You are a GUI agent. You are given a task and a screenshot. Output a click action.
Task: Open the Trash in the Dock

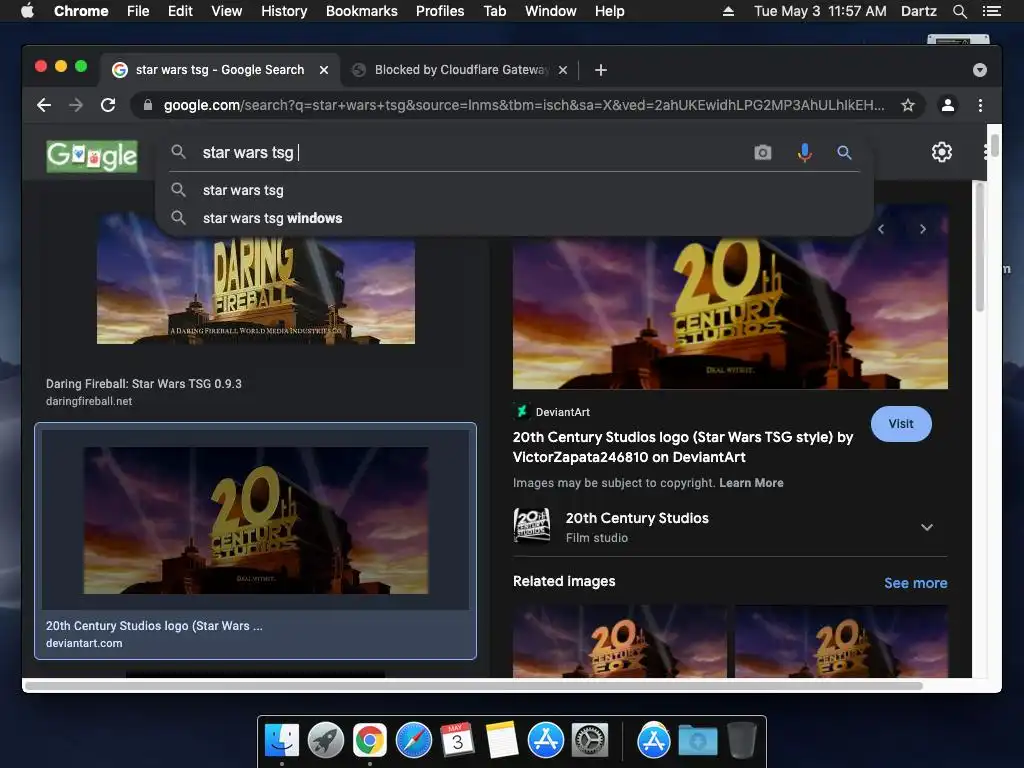[x=742, y=740]
